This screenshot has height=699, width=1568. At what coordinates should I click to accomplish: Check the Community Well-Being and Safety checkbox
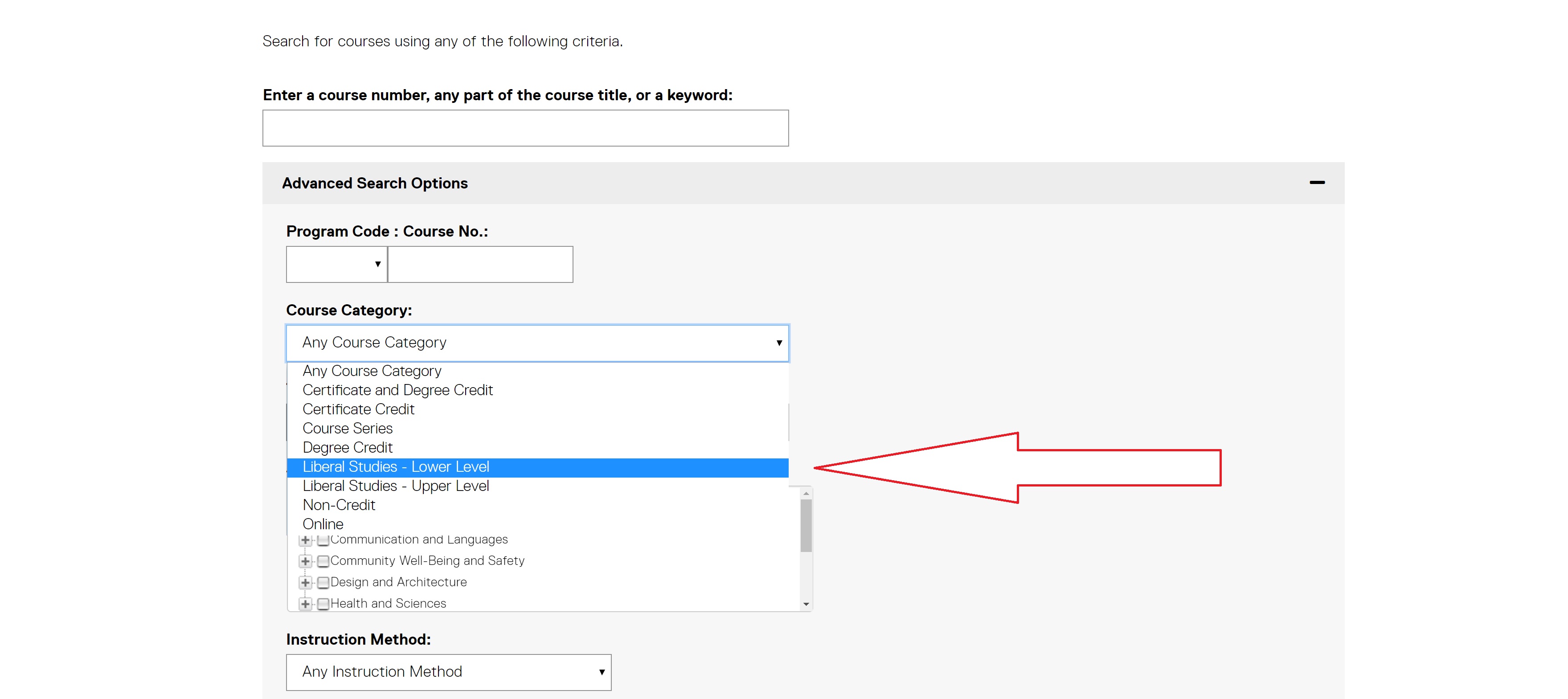tap(323, 561)
